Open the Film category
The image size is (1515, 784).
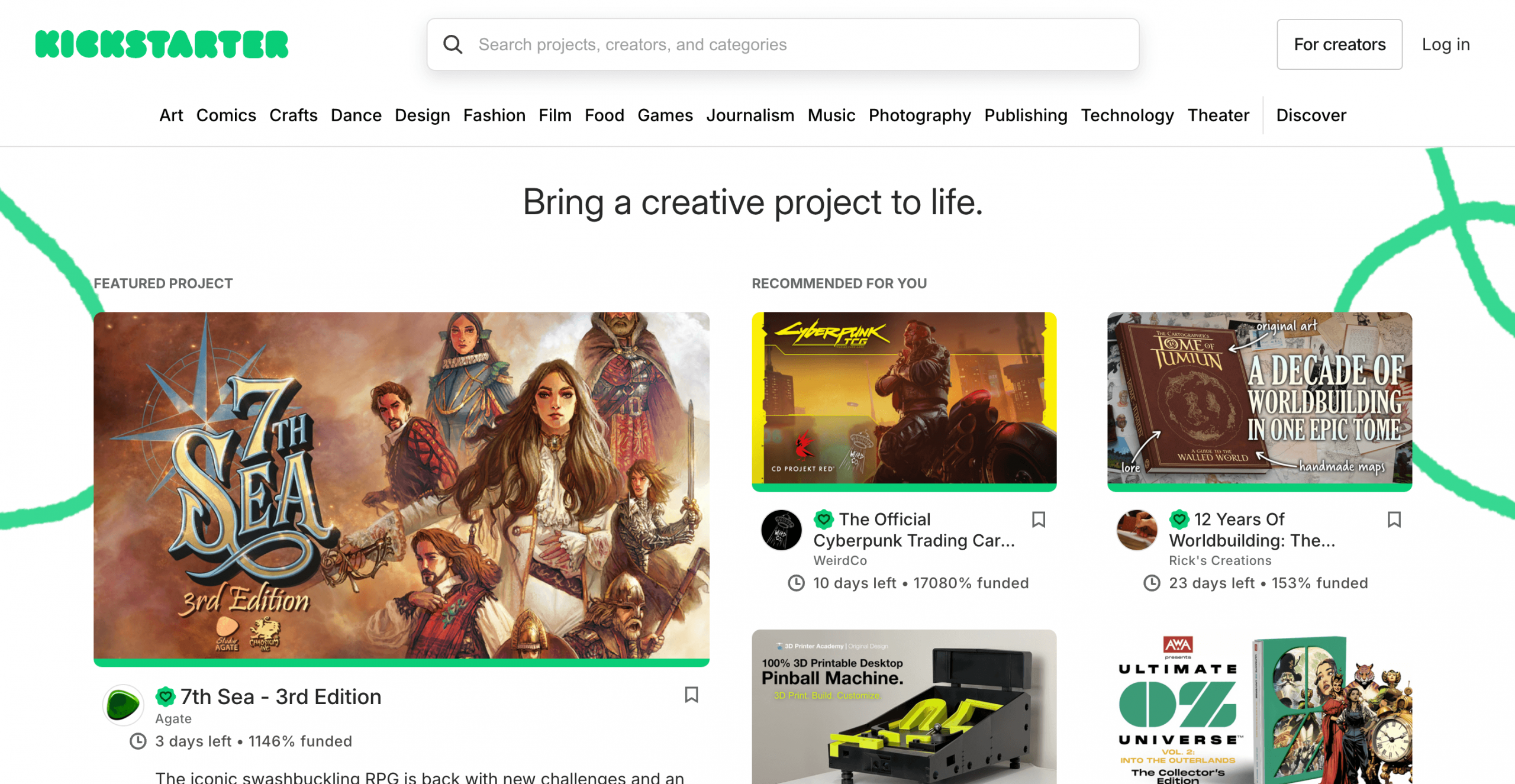click(555, 115)
